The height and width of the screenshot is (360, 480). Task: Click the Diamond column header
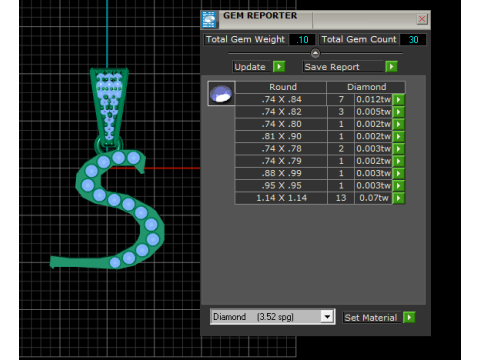[x=366, y=87]
